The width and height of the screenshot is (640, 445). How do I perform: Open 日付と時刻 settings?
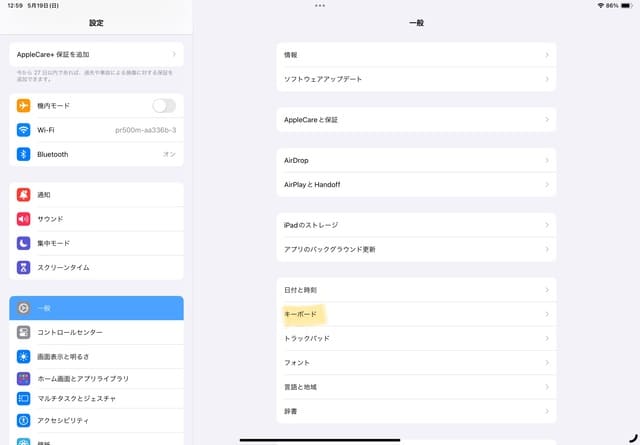tap(416, 290)
